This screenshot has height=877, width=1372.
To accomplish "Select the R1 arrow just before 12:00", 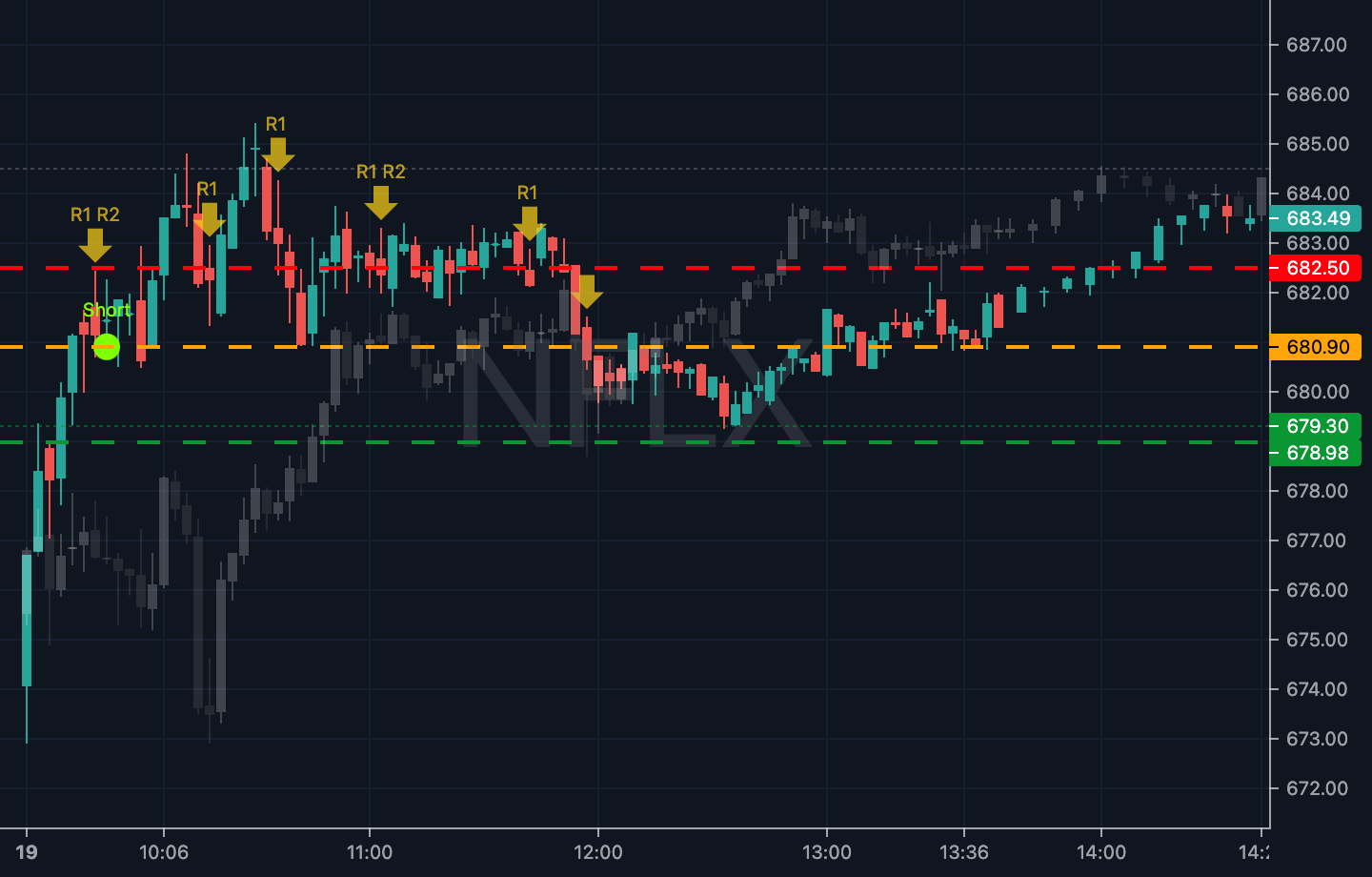I will point(529,223).
